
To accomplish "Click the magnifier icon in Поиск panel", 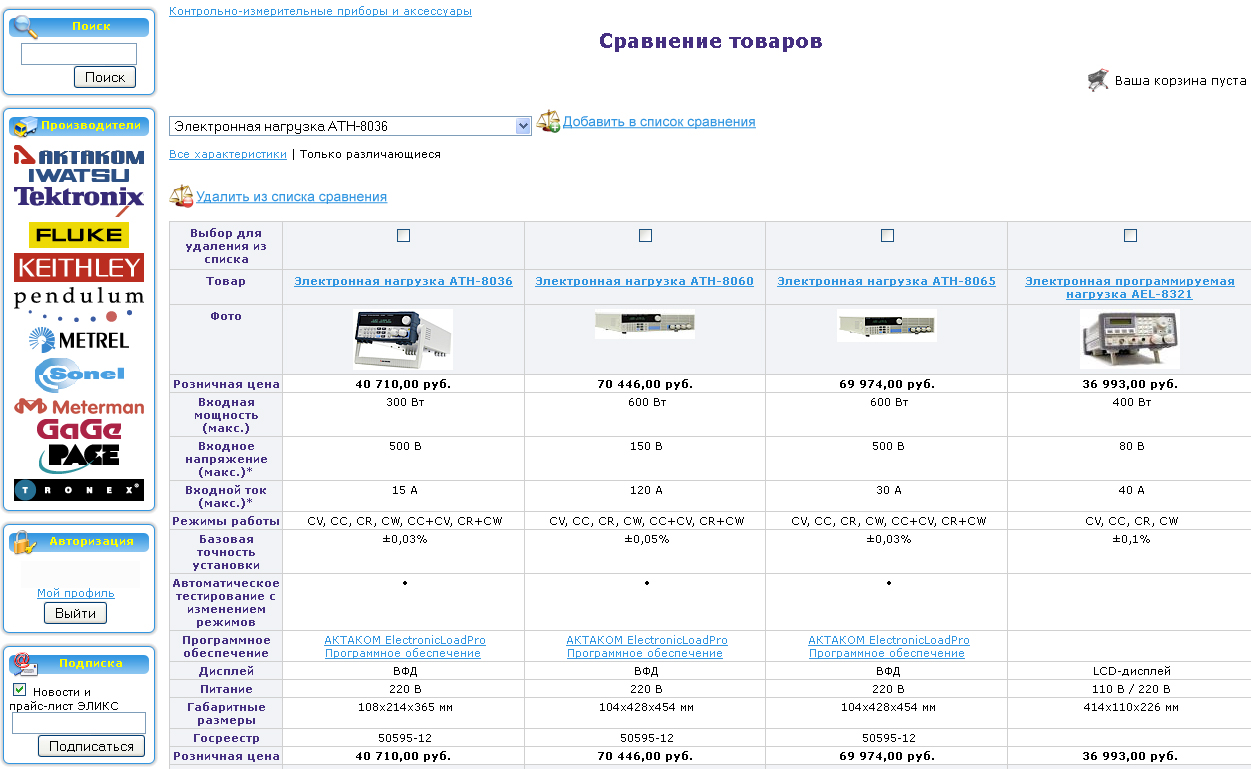I will (x=26, y=27).
